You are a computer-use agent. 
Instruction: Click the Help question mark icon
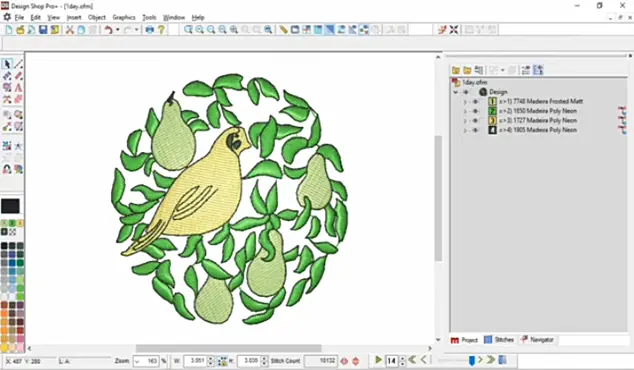click(161, 30)
